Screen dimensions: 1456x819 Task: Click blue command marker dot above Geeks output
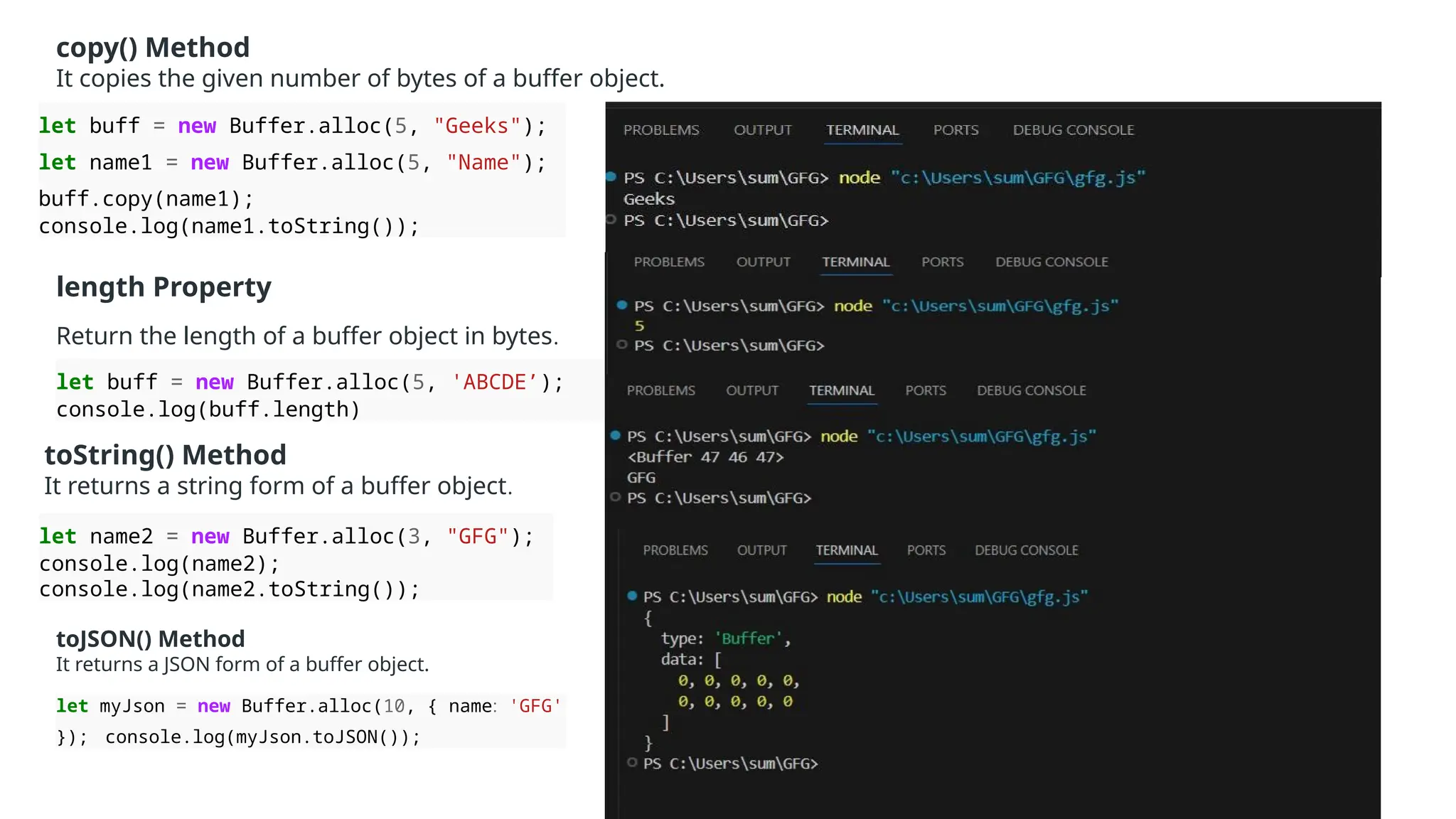611,176
